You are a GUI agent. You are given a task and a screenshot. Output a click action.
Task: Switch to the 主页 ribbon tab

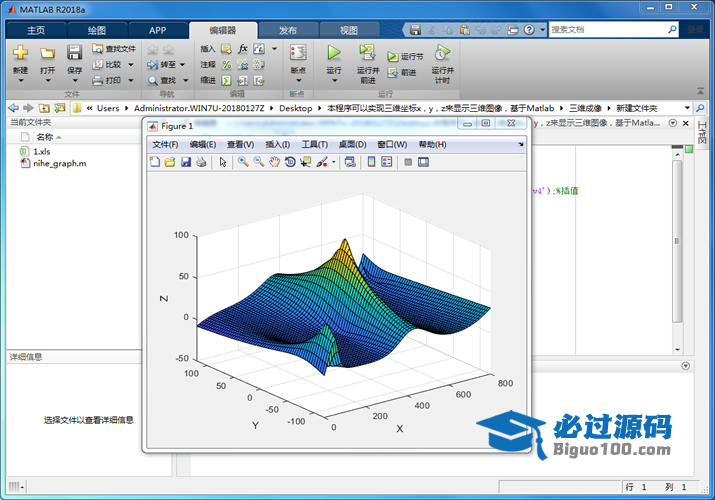point(36,30)
